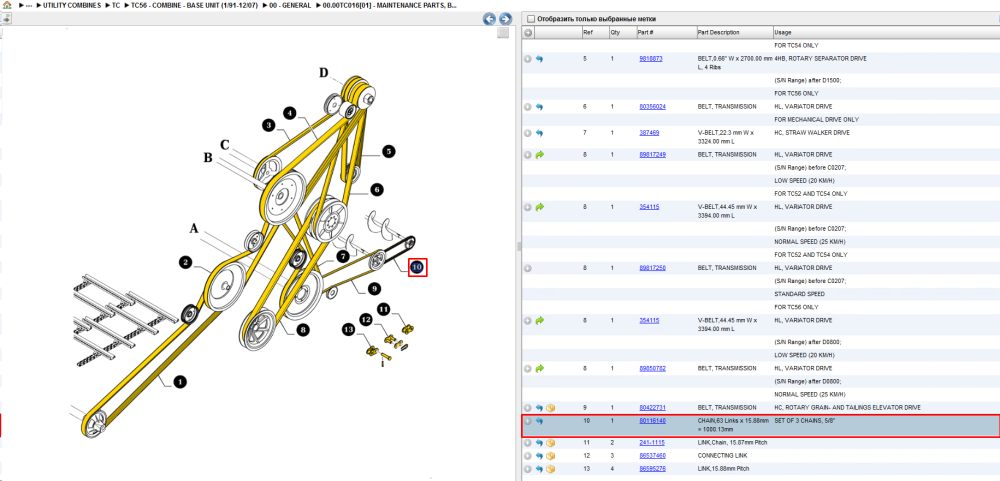The width and height of the screenshot is (1000, 481).
Task: Open part number link 89817250
Action: (652, 268)
